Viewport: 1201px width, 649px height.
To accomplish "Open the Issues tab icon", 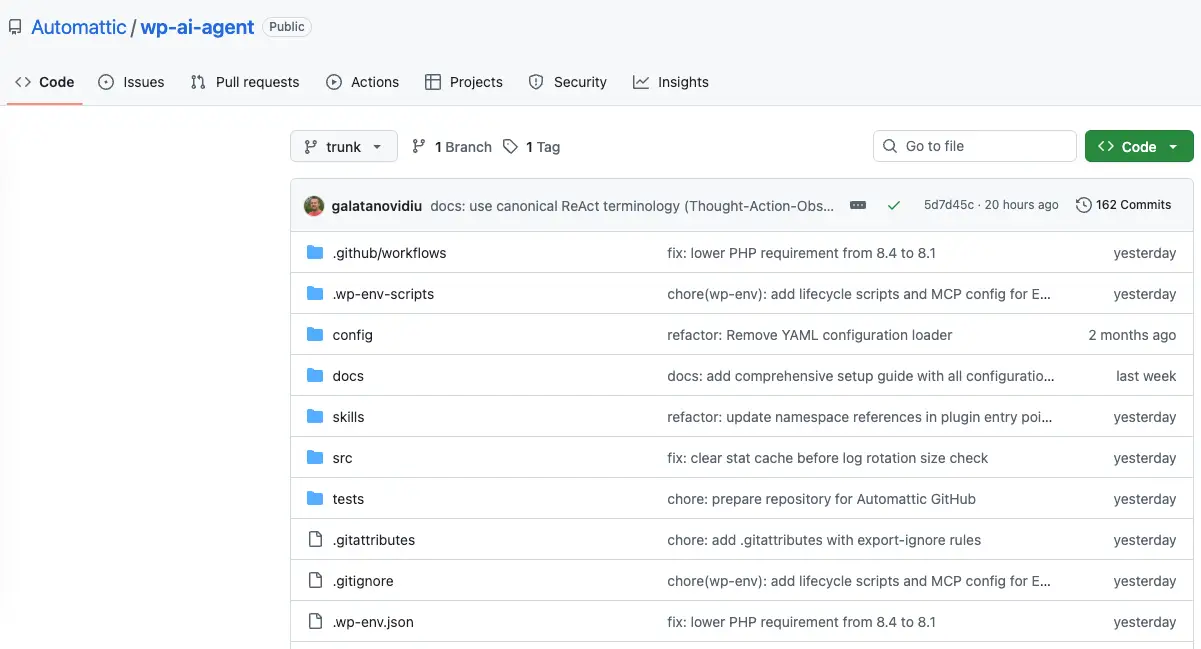I will pyautogui.click(x=105, y=82).
